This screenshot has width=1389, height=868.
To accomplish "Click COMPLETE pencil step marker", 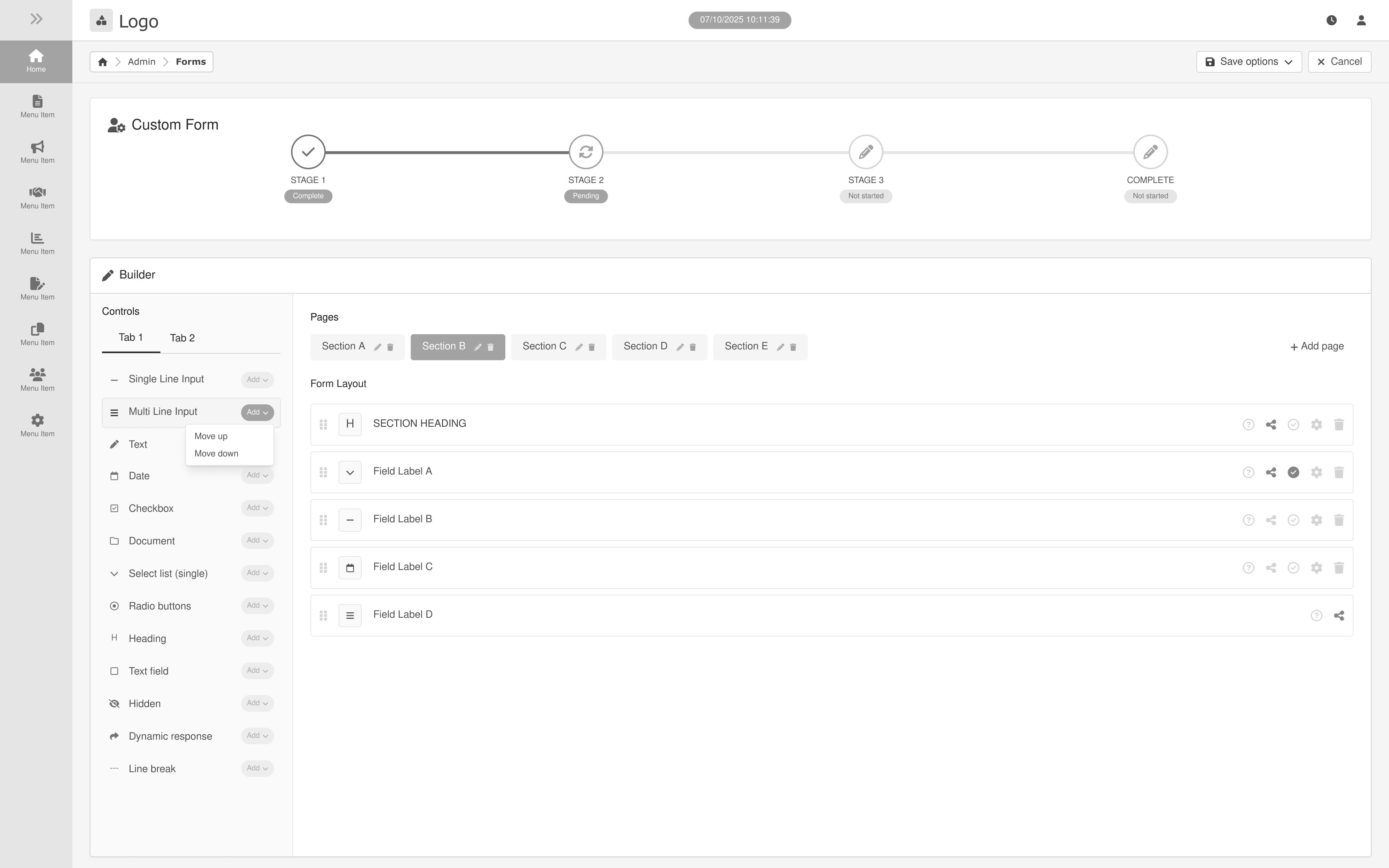I will (x=1150, y=152).
